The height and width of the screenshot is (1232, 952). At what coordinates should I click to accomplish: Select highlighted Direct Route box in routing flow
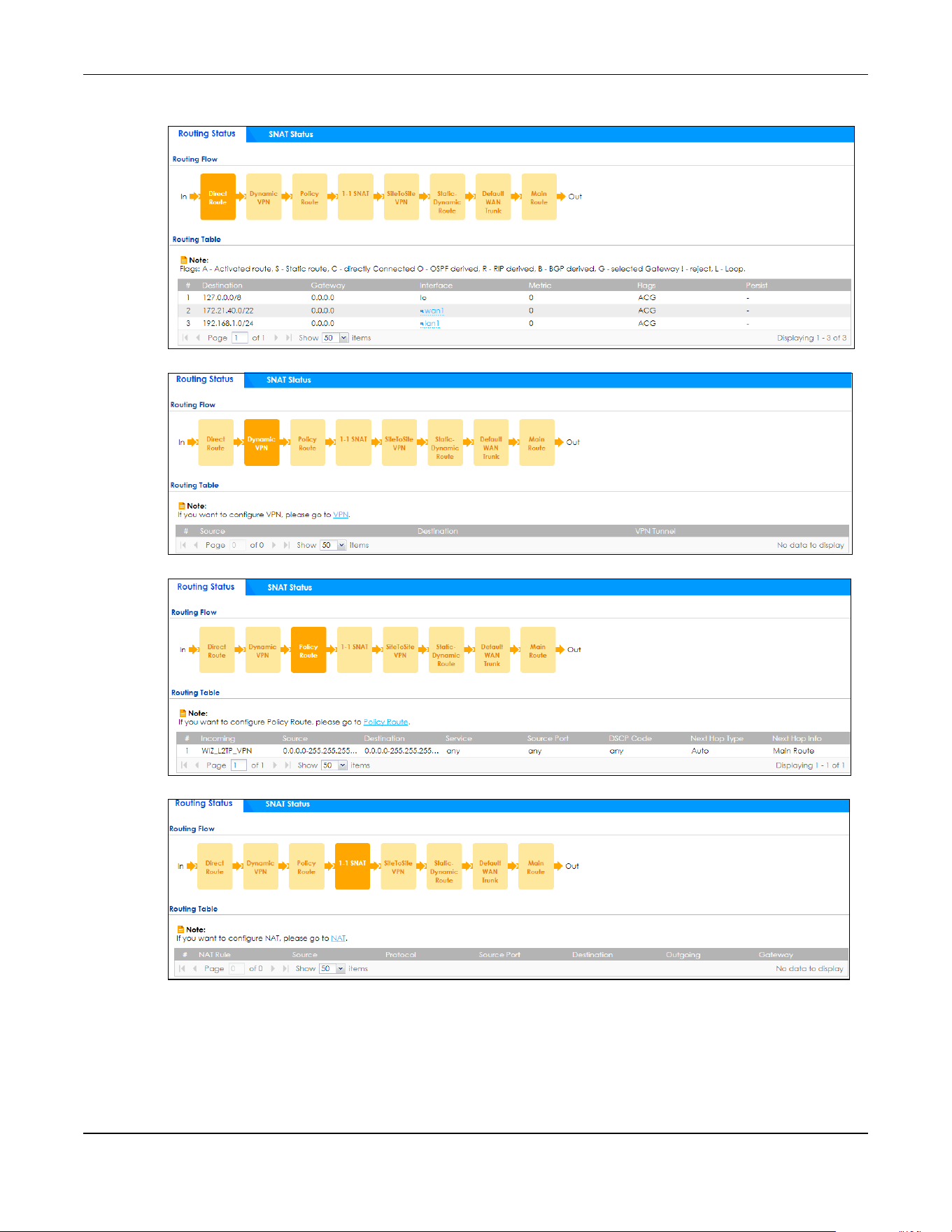pyautogui.click(x=218, y=197)
